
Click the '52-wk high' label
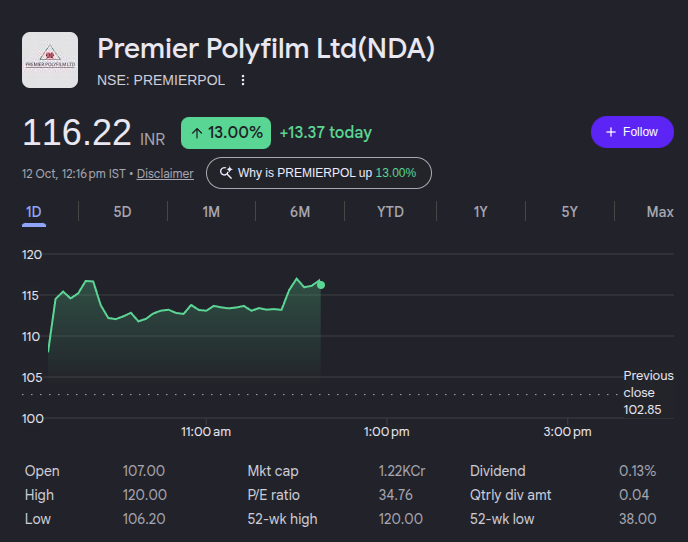[282, 519]
